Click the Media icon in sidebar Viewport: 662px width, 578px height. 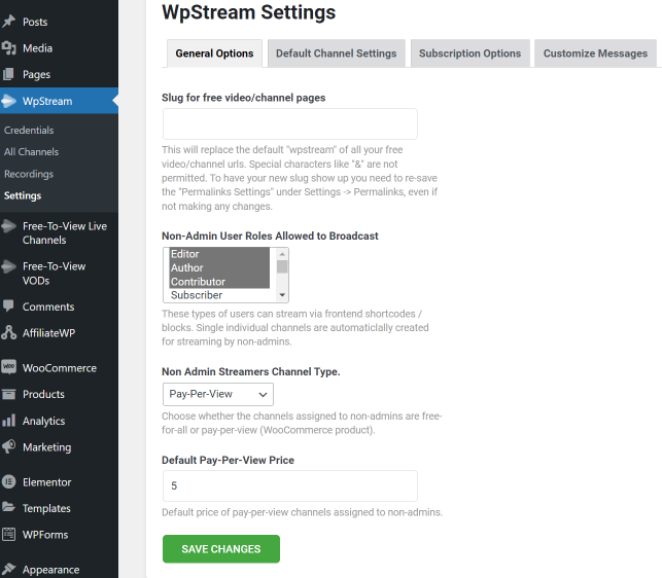(x=9, y=48)
